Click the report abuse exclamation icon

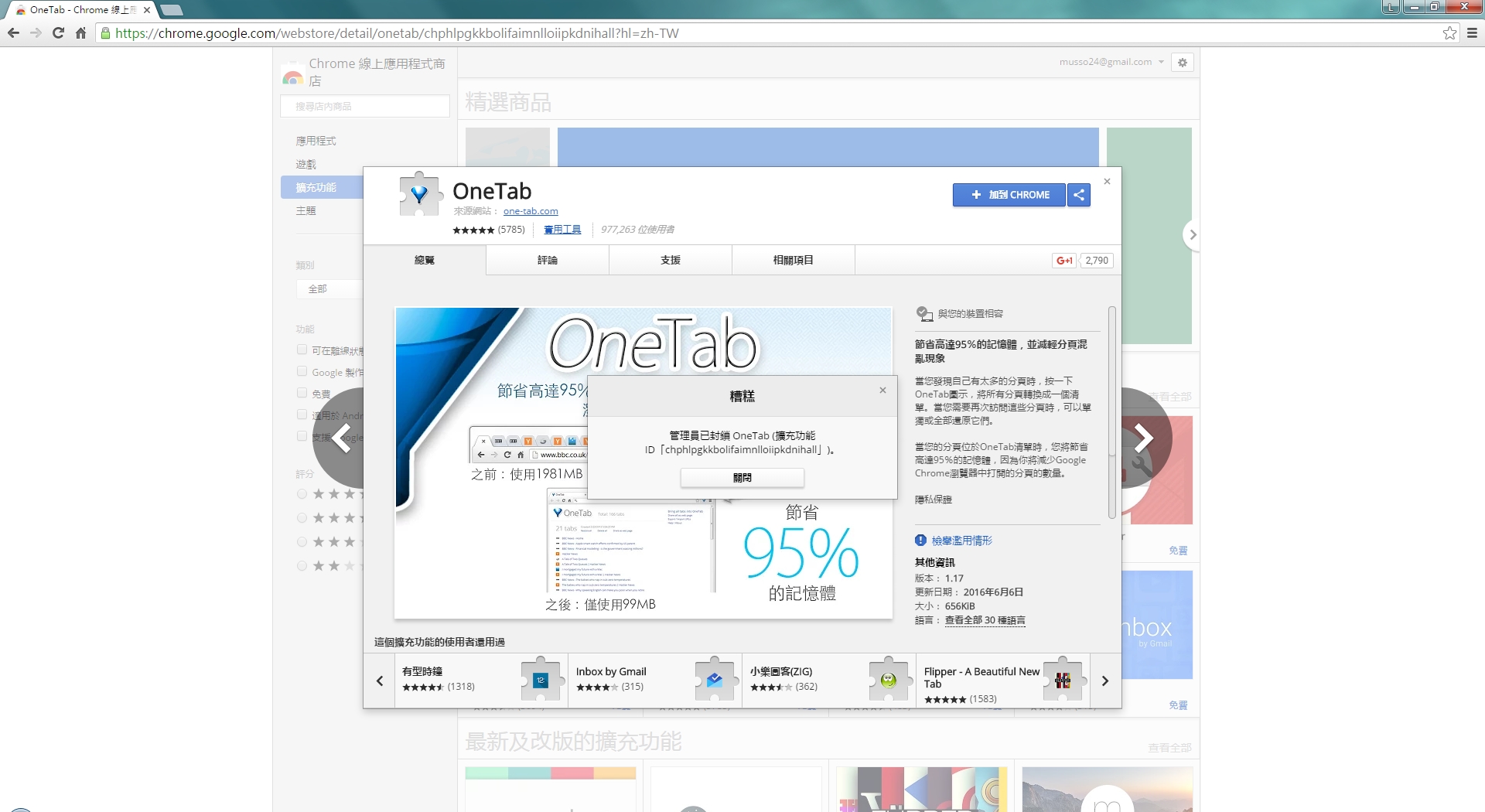[x=920, y=541]
